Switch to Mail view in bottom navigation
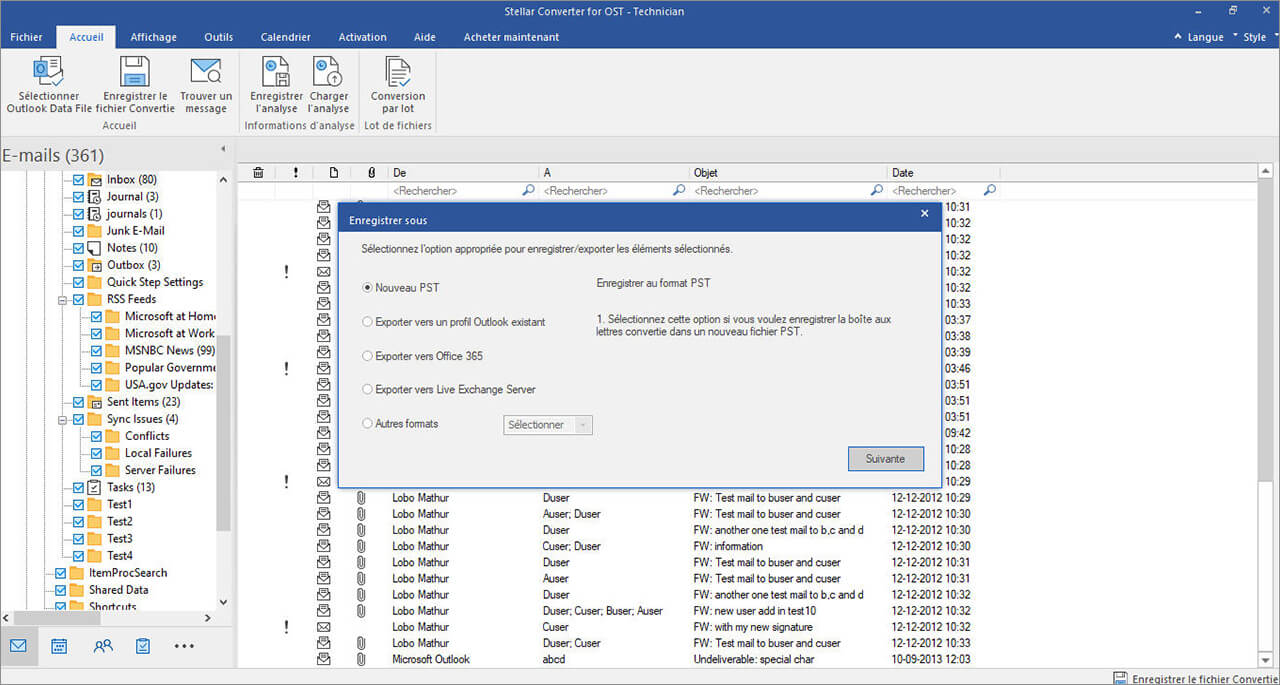This screenshot has width=1280, height=685. 18,646
